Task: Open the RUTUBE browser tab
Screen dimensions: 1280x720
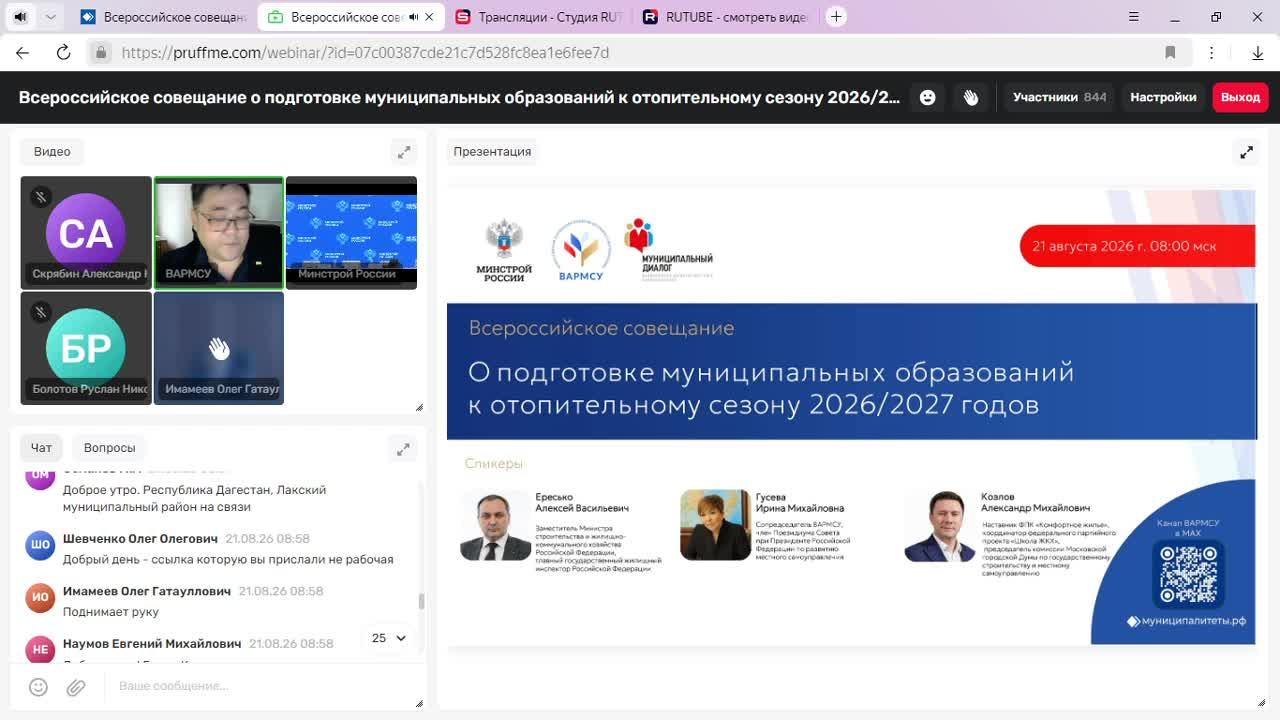Action: click(x=725, y=17)
